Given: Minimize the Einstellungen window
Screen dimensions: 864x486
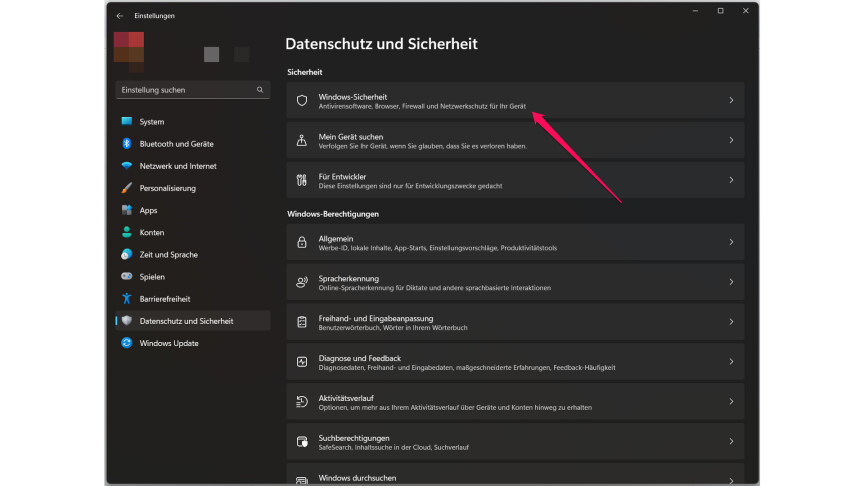Looking at the screenshot, I should pos(695,11).
